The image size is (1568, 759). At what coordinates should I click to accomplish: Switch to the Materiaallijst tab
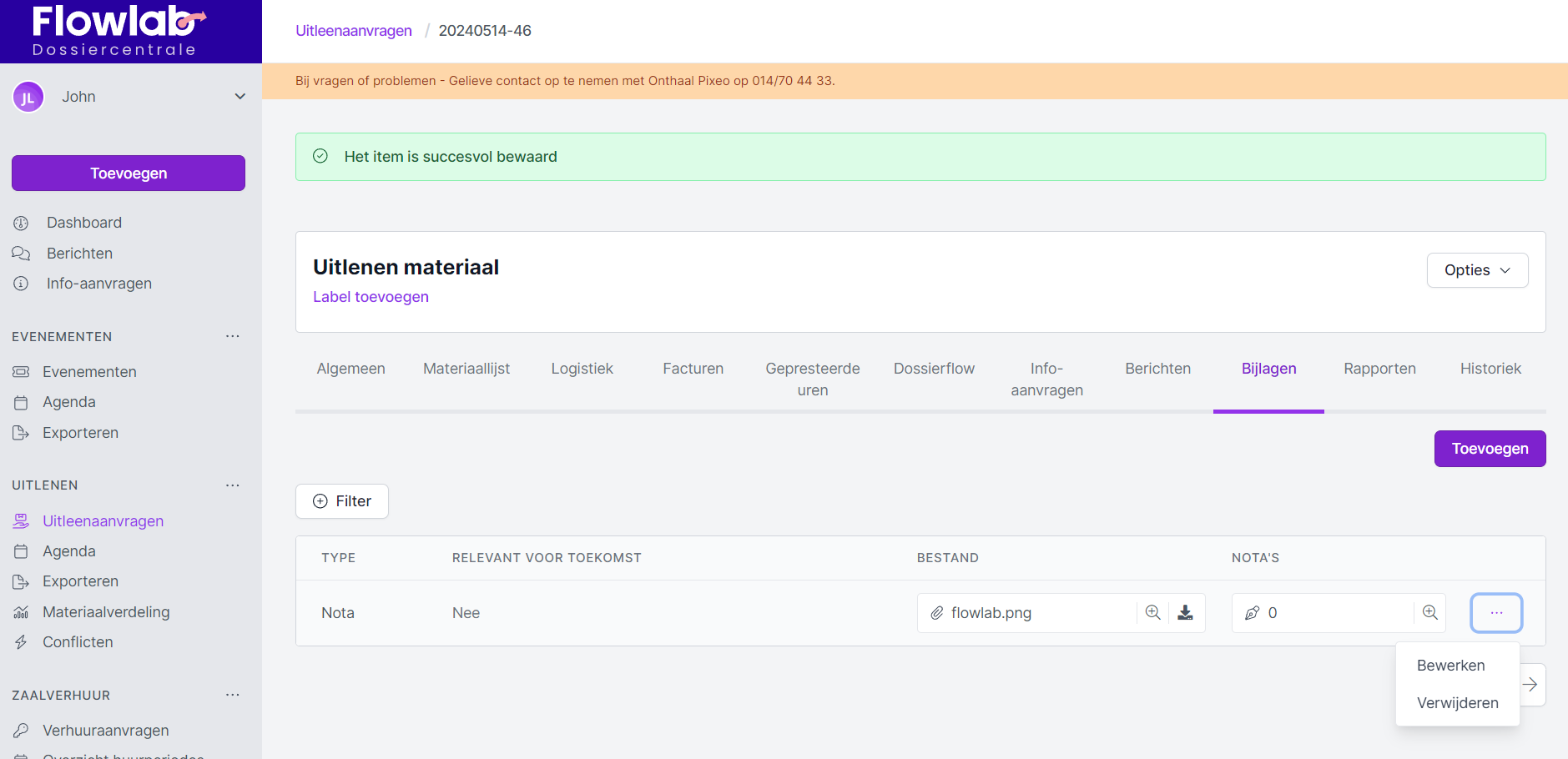(466, 369)
